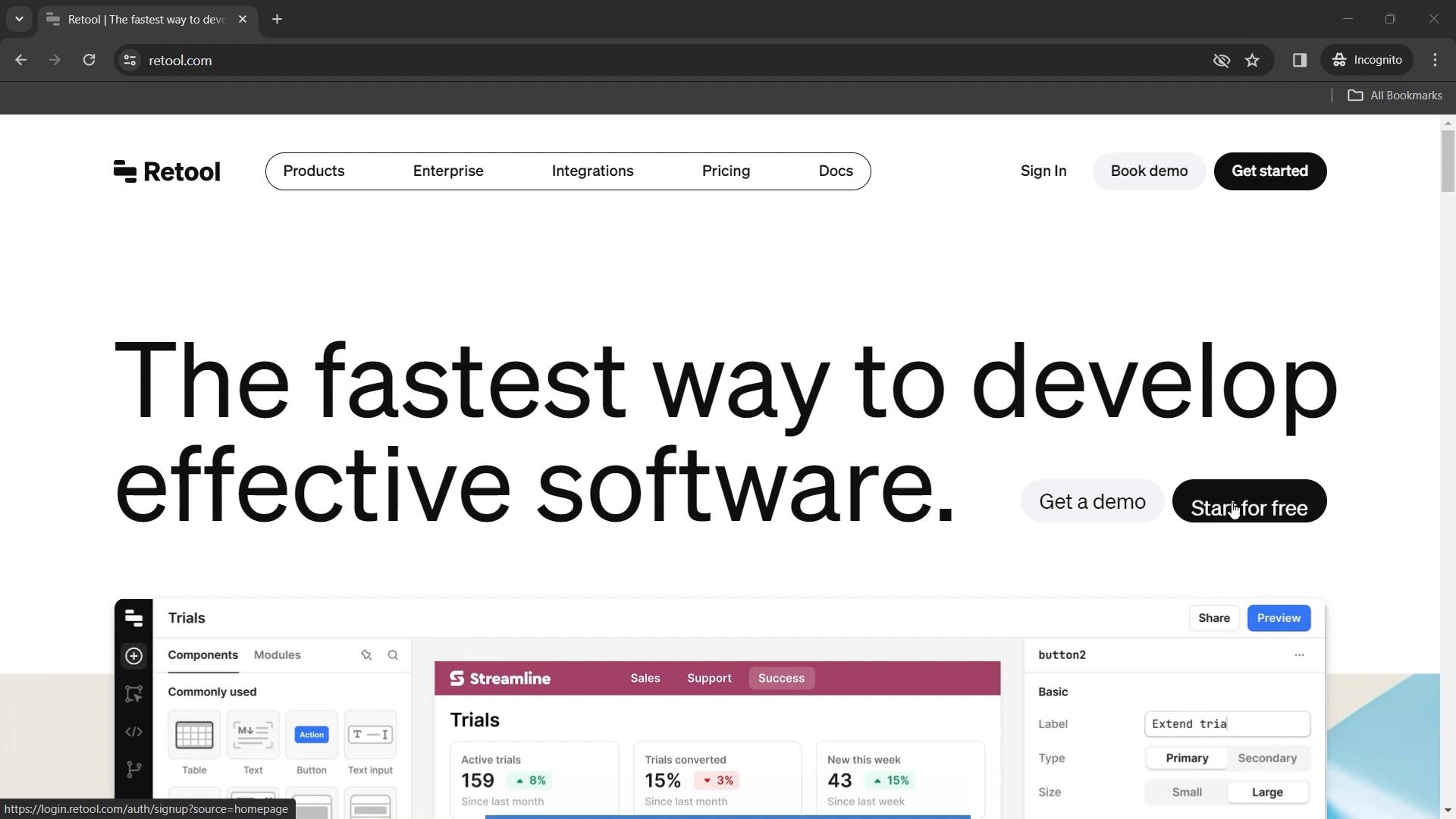The image size is (1456, 819).
Task: Open the code icon in editor sidebar
Action: pos(133,732)
